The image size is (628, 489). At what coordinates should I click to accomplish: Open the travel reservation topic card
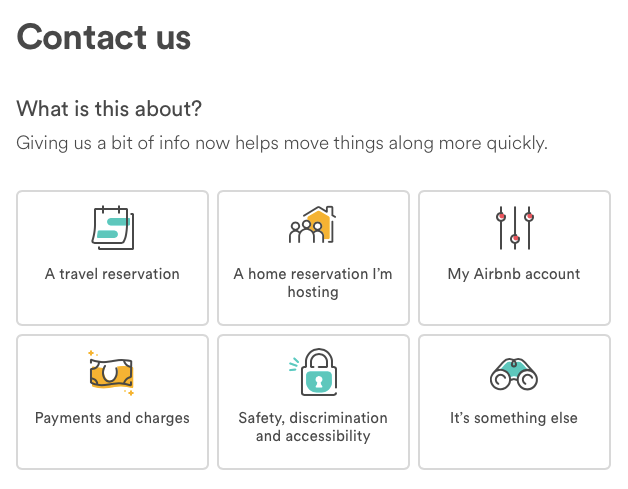[113, 300]
